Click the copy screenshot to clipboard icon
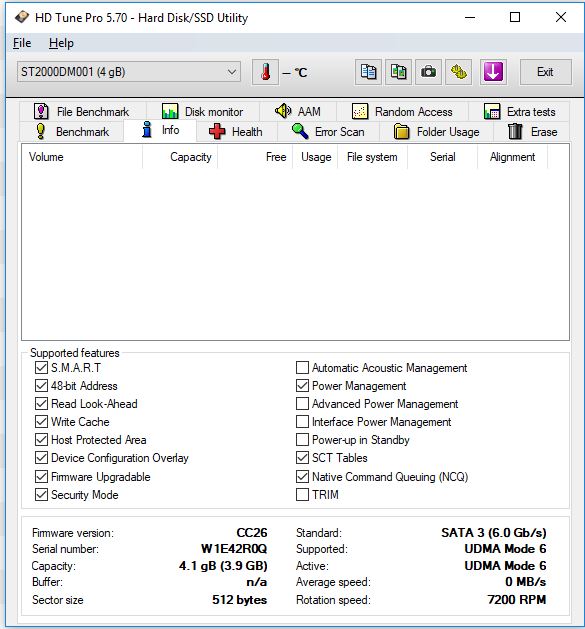 coord(398,72)
